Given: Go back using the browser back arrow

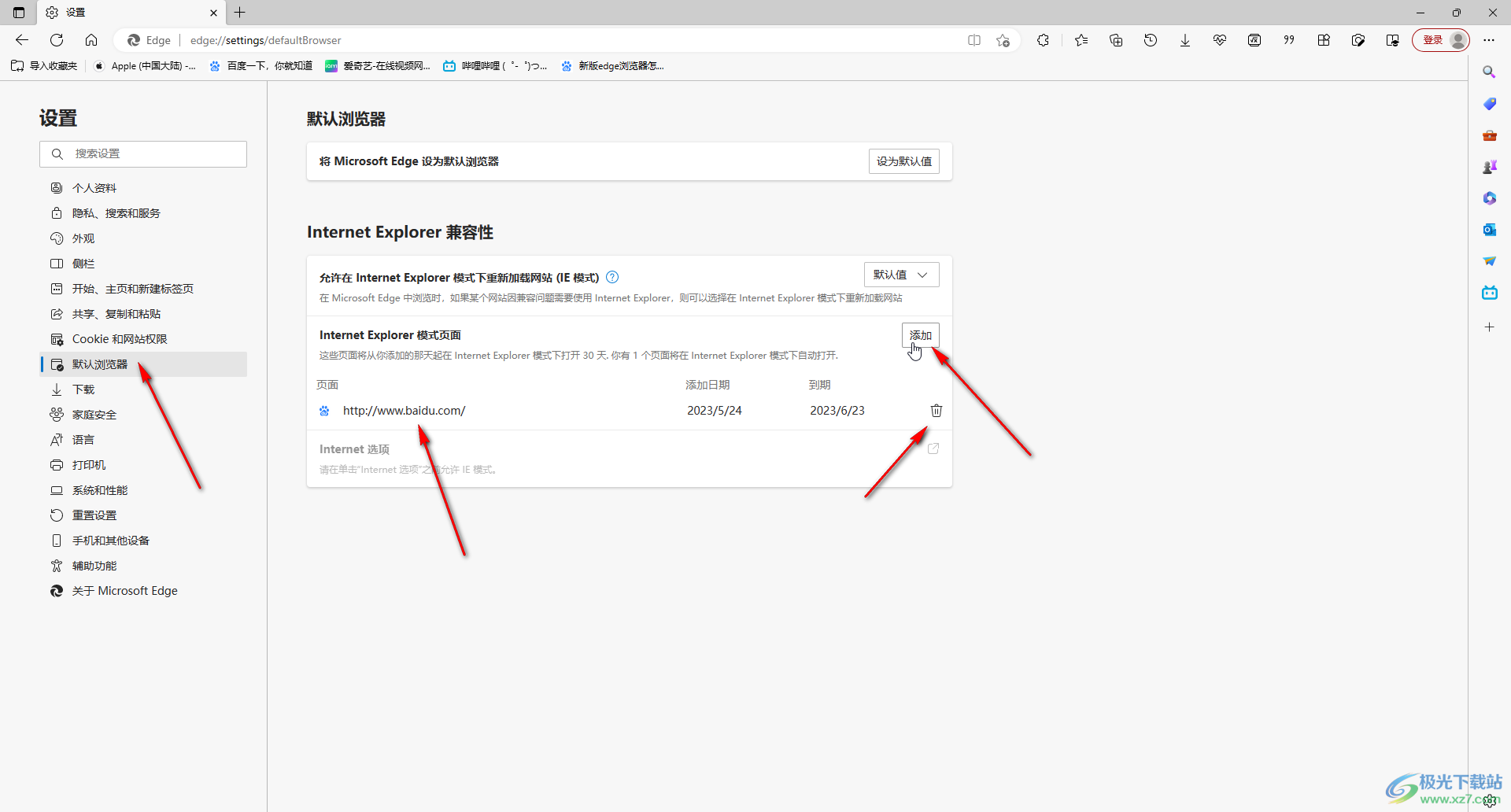Looking at the screenshot, I should [x=22, y=40].
